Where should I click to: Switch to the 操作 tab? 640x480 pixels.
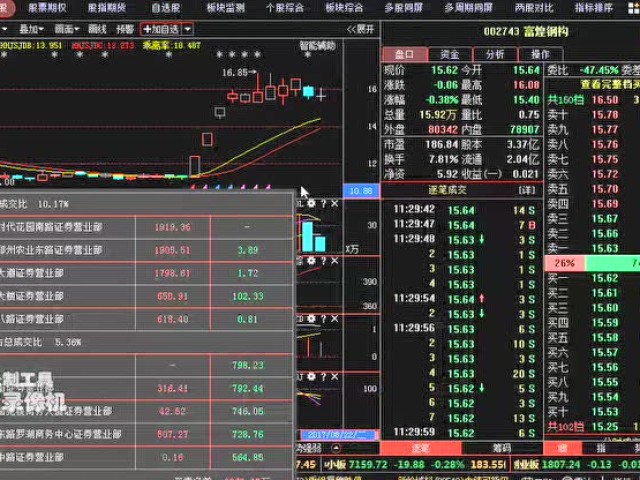tap(540, 55)
